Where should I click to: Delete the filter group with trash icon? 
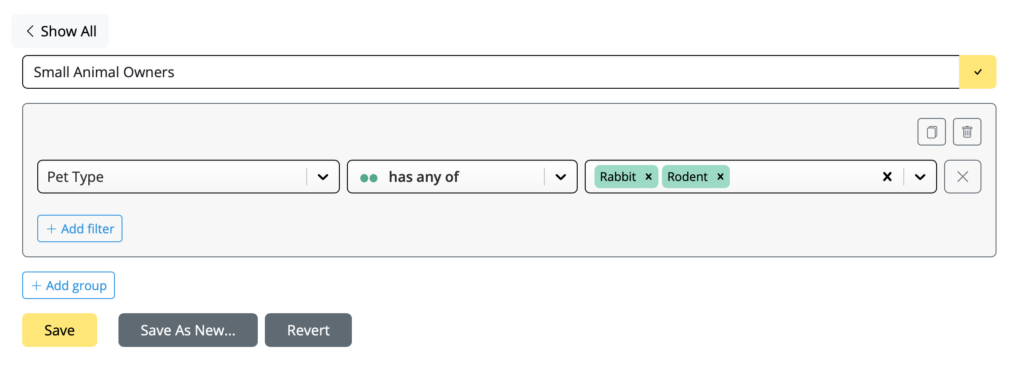pos(967,132)
